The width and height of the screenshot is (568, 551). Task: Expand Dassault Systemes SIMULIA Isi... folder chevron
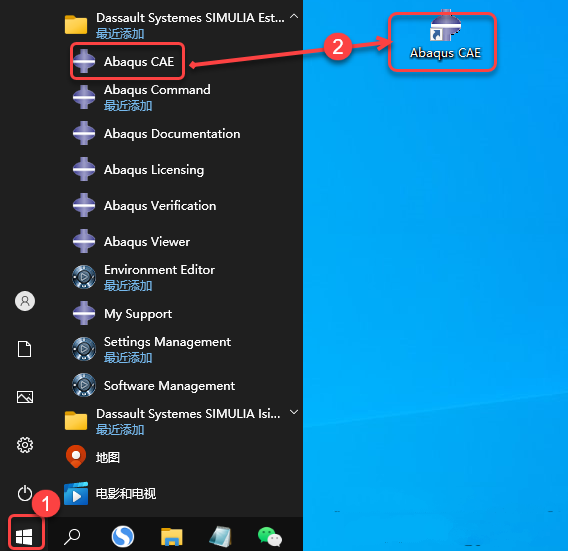(x=294, y=412)
